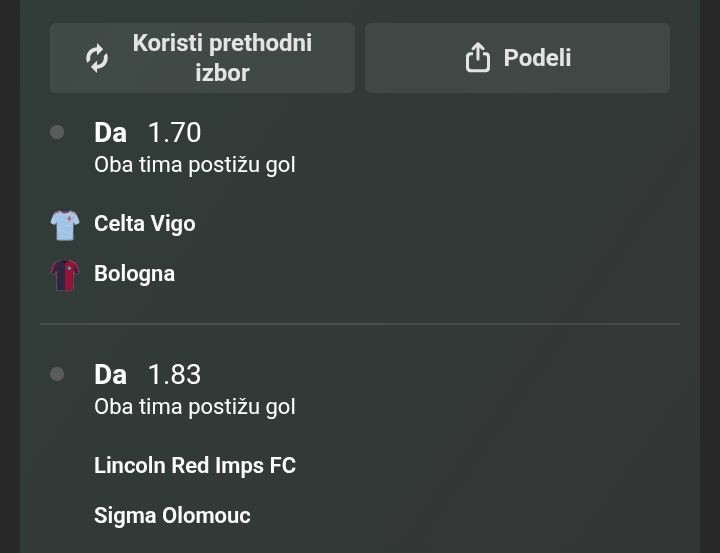Open the Sigma Olomouc team name

(172, 515)
